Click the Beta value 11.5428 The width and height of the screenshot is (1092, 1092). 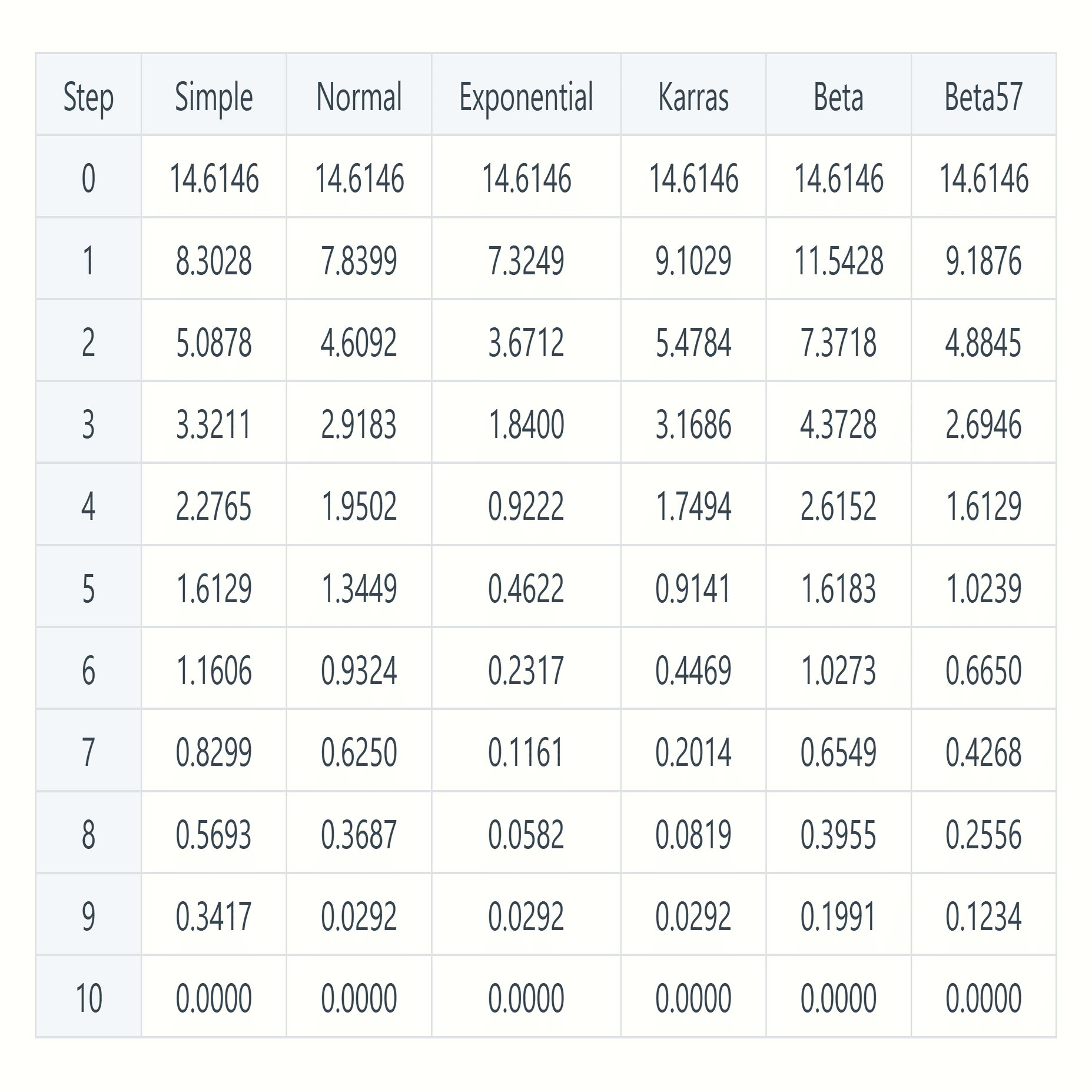[838, 261]
